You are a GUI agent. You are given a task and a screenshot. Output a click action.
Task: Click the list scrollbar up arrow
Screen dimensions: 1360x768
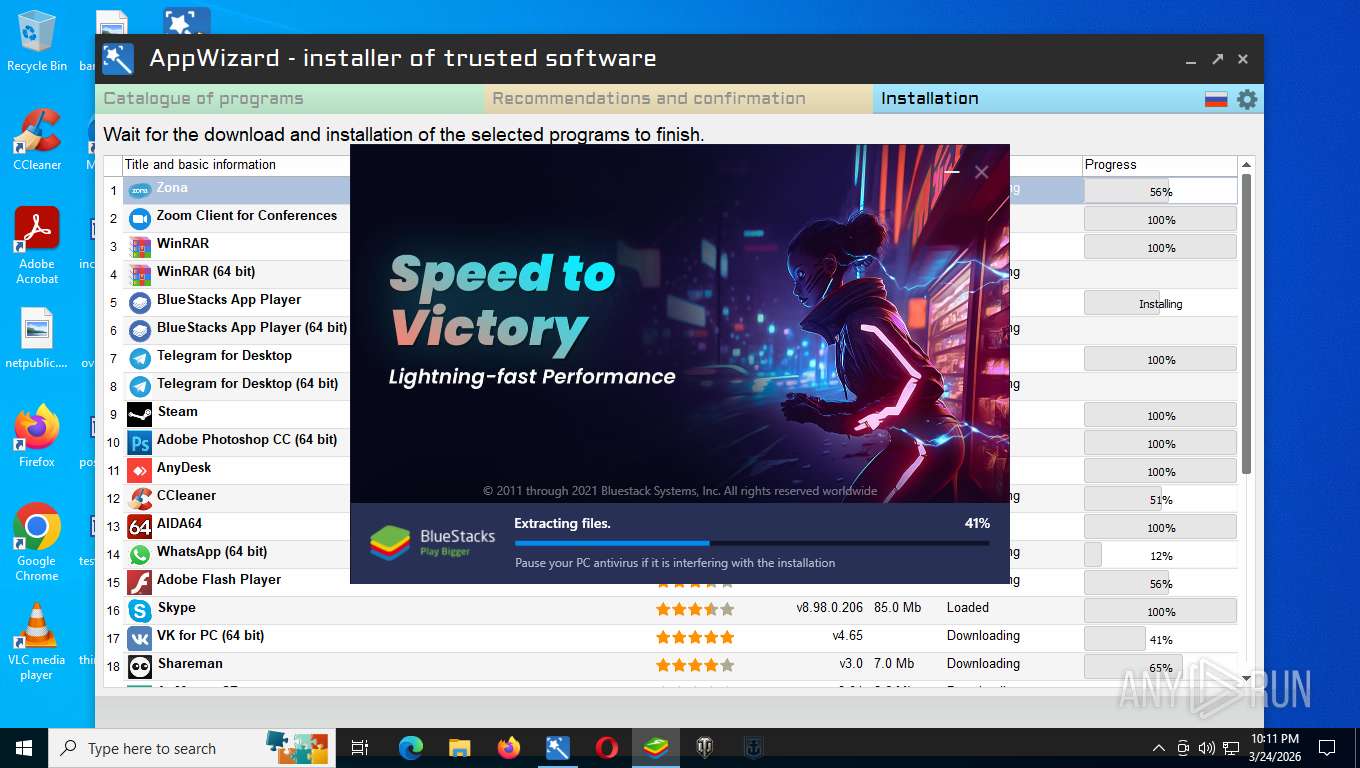click(x=1246, y=165)
